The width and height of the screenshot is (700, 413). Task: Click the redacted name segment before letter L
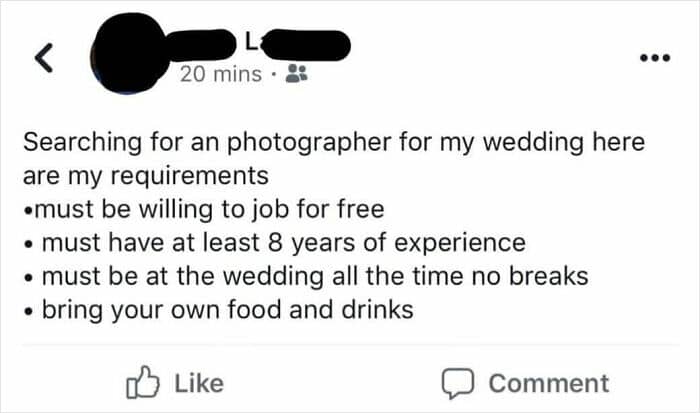point(201,45)
